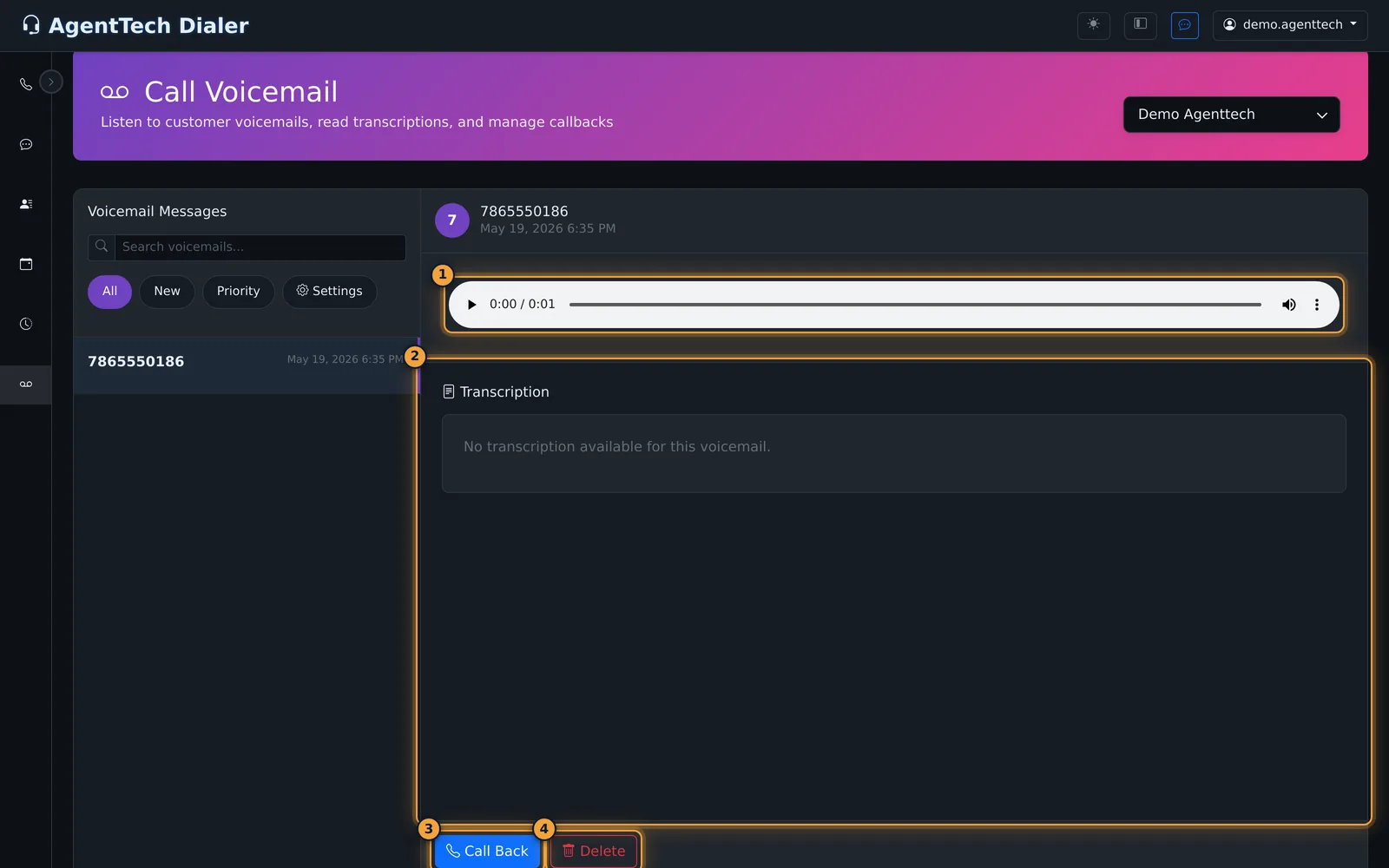
Task: Select the All voicemail filter
Action: coord(109,292)
